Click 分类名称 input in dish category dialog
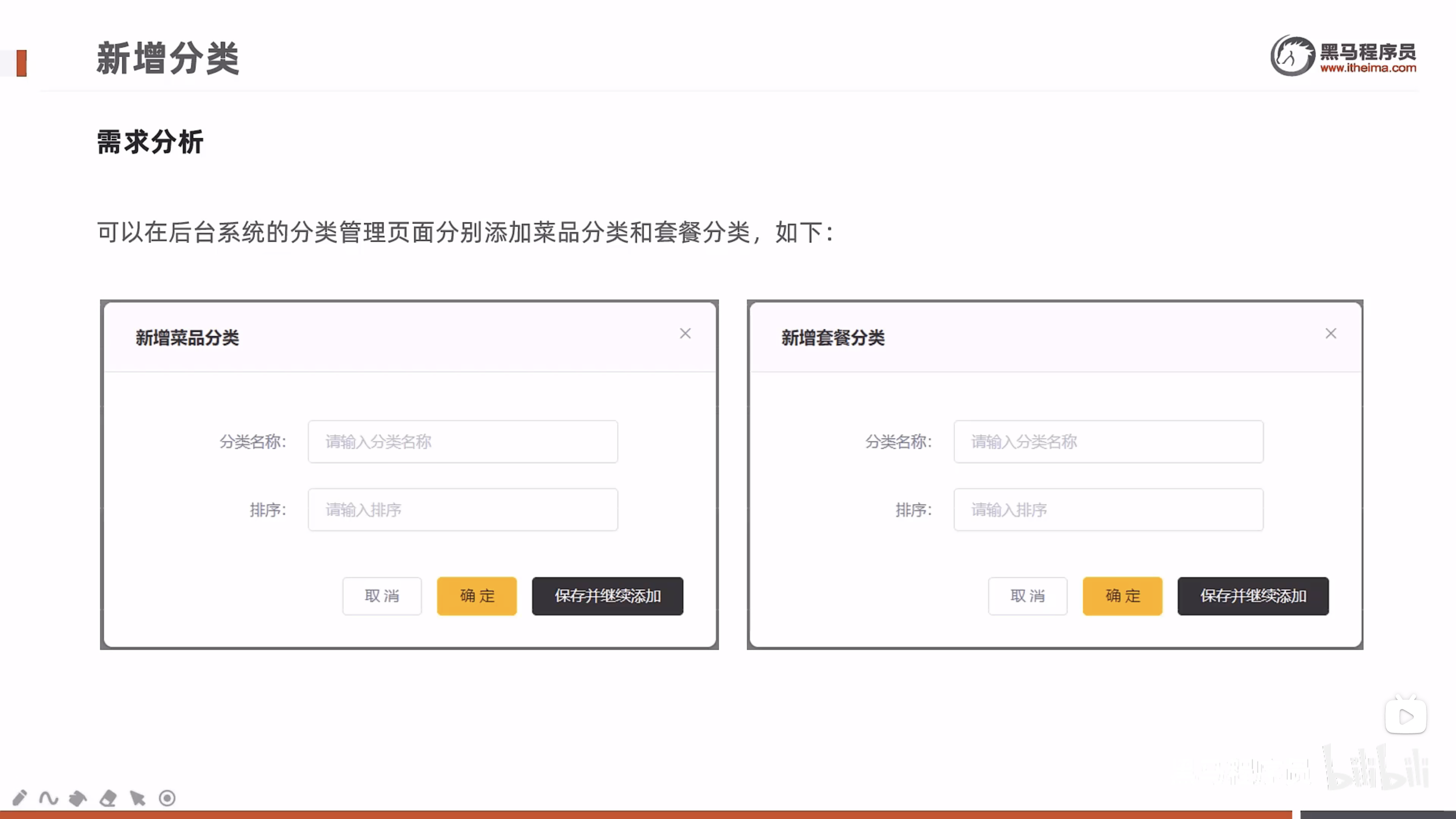This screenshot has width=1456, height=819. (462, 441)
